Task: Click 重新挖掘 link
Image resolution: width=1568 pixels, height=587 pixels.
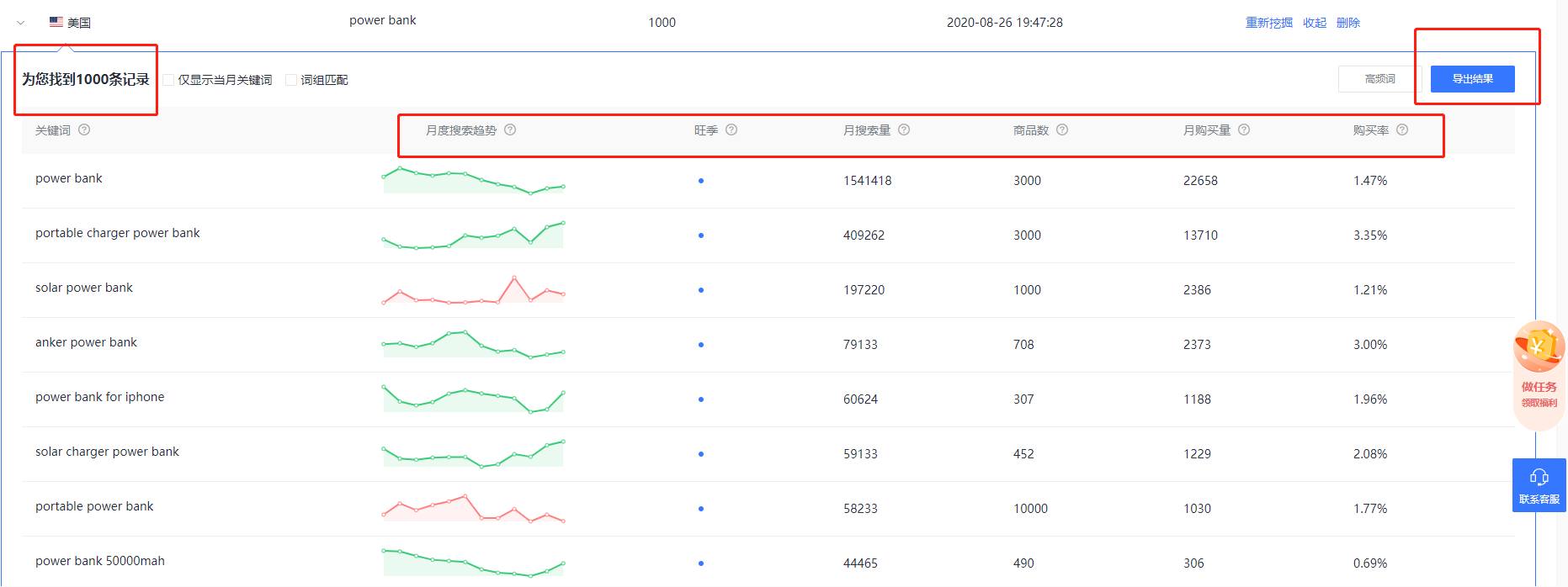Action: click(1269, 23)
